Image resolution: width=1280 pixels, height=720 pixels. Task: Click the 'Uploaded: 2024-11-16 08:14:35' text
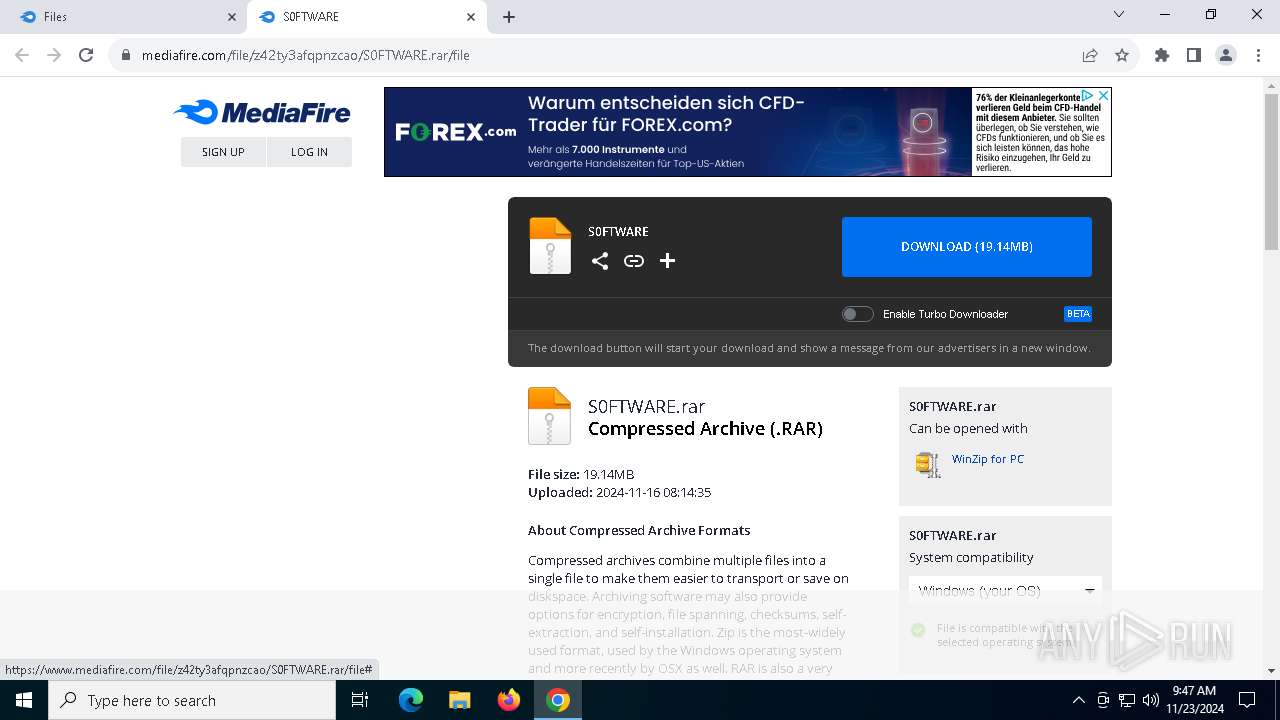(x=619, y=492)
